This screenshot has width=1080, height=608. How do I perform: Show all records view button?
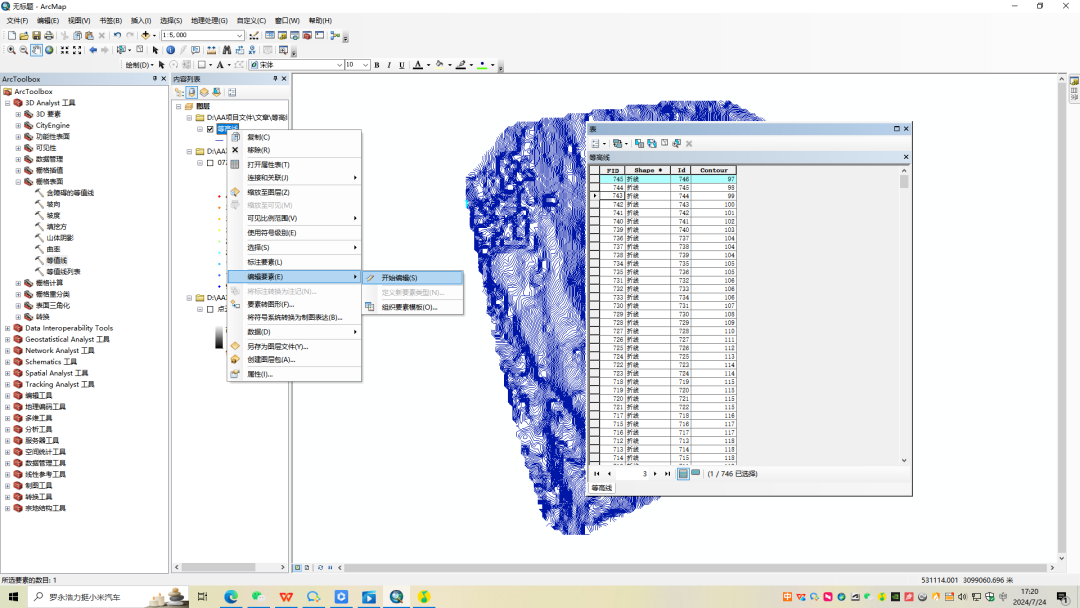pyautogui.click(x=683, y=474)
